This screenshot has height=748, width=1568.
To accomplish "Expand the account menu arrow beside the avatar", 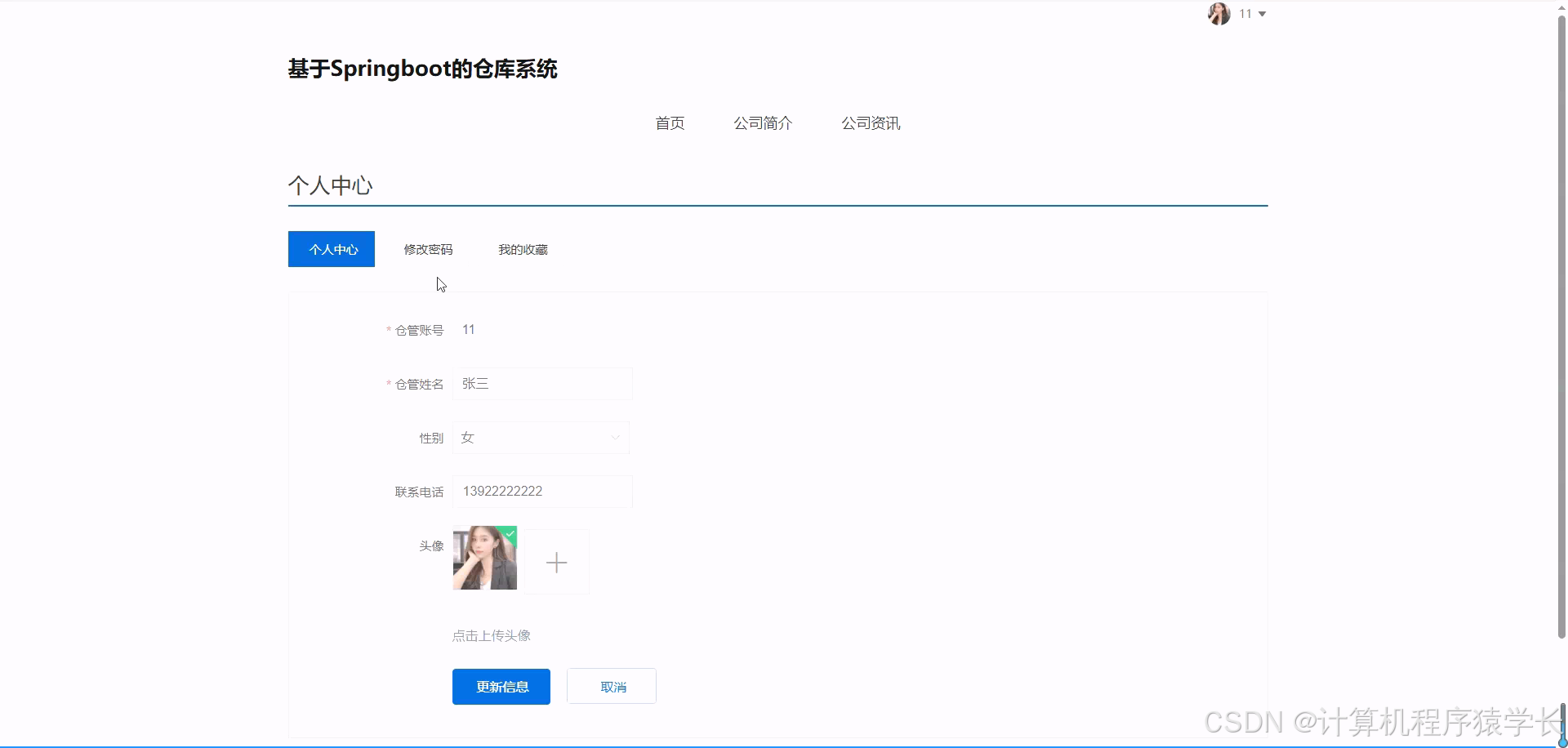I will 1262,14.
